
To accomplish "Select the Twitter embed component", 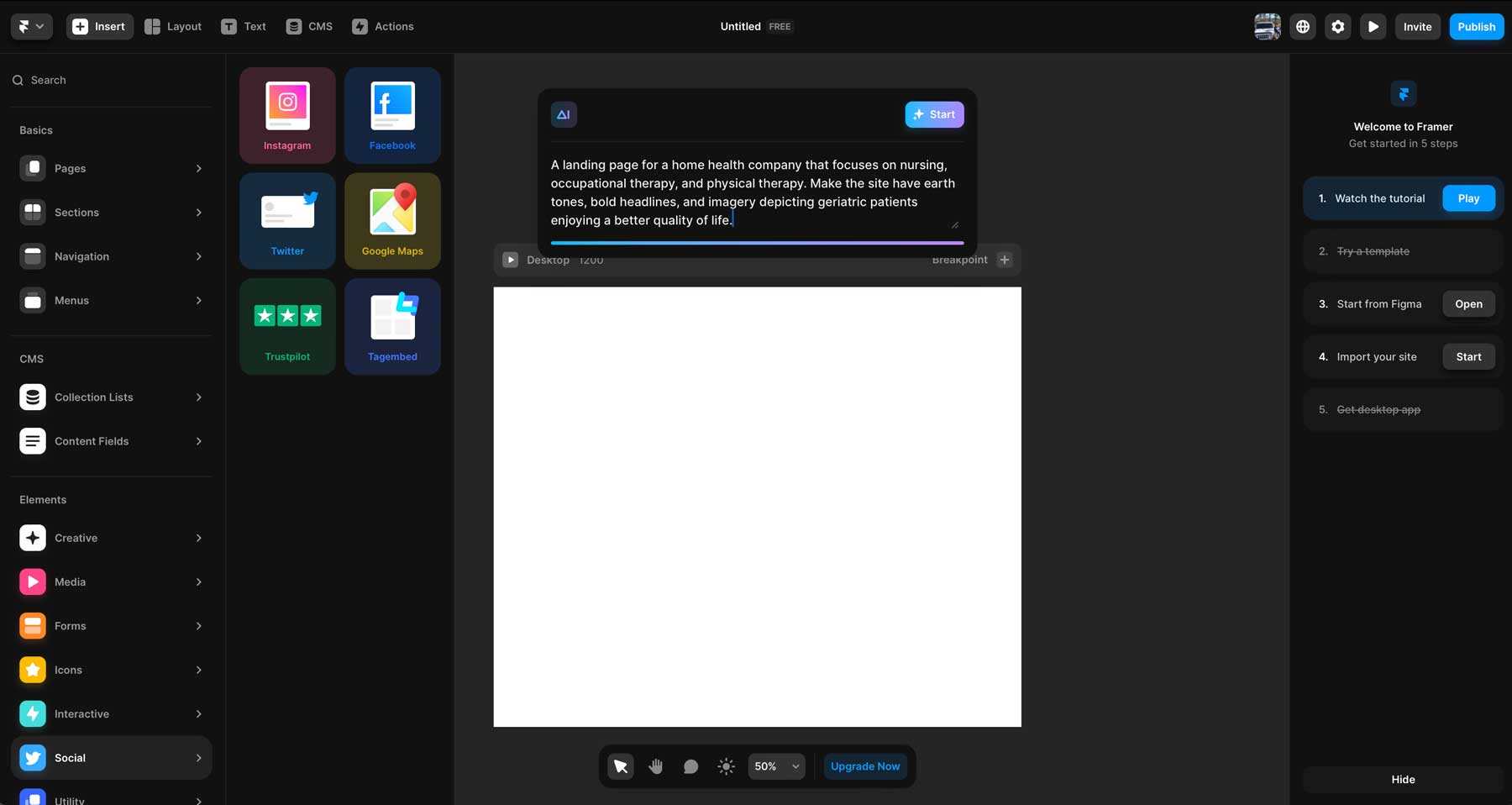I will point(287,220).
